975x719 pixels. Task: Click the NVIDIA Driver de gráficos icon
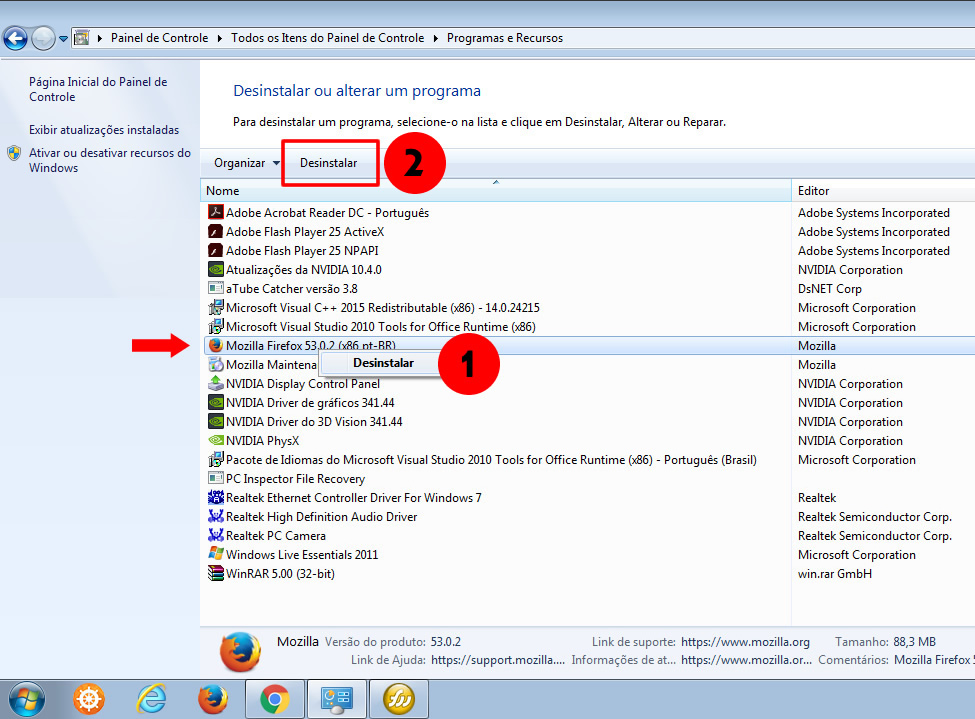click(x=215, y=402)
